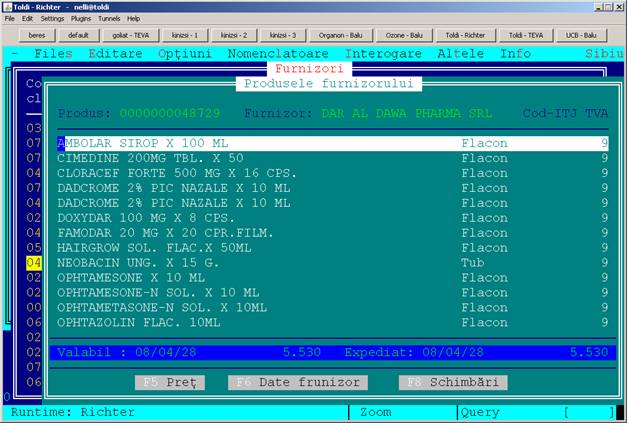
Task: Open the Plugins menu
Action: pyautogui.click(x=81, y=19)
